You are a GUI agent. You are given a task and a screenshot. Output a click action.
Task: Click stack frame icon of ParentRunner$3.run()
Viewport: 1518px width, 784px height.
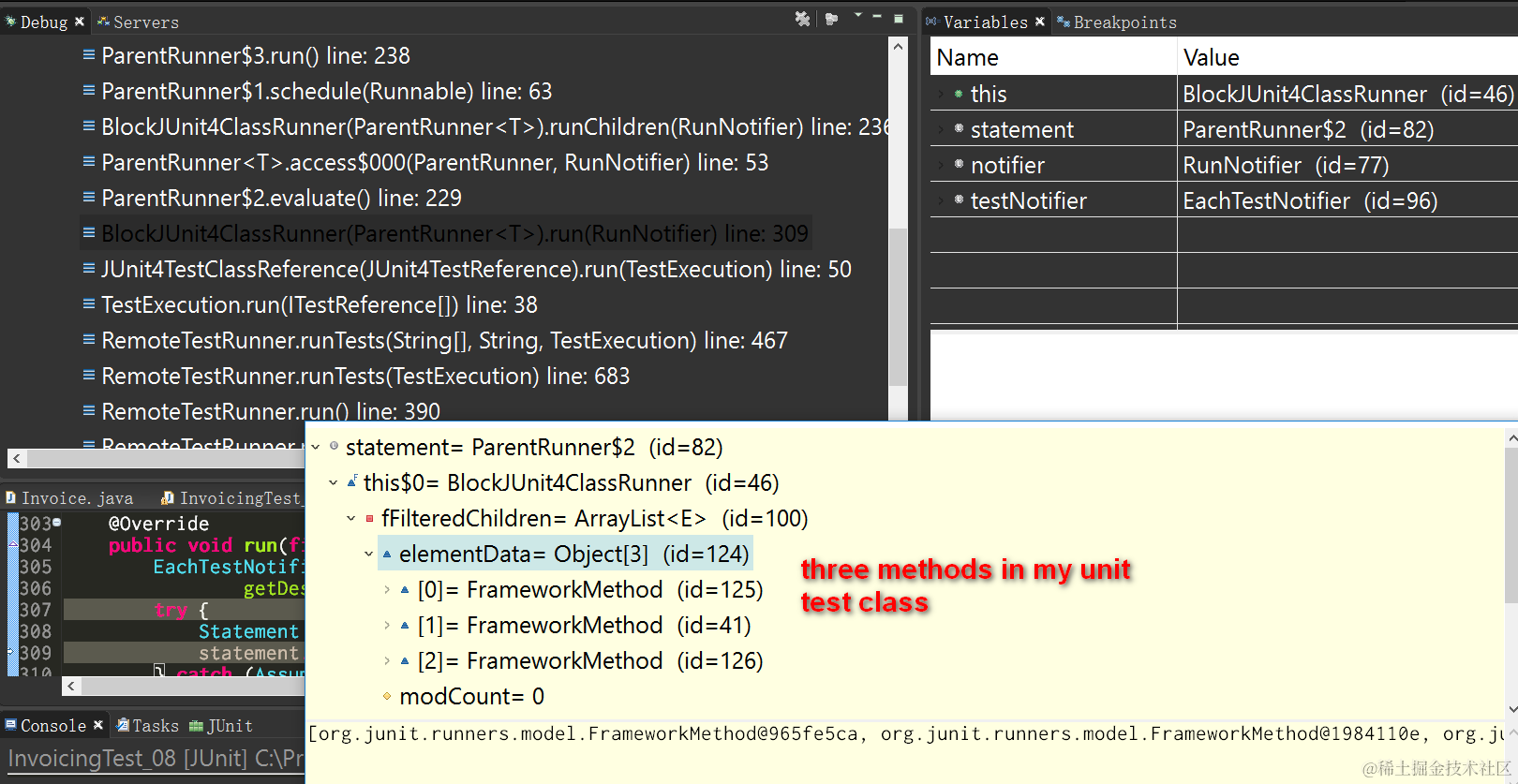89,55
